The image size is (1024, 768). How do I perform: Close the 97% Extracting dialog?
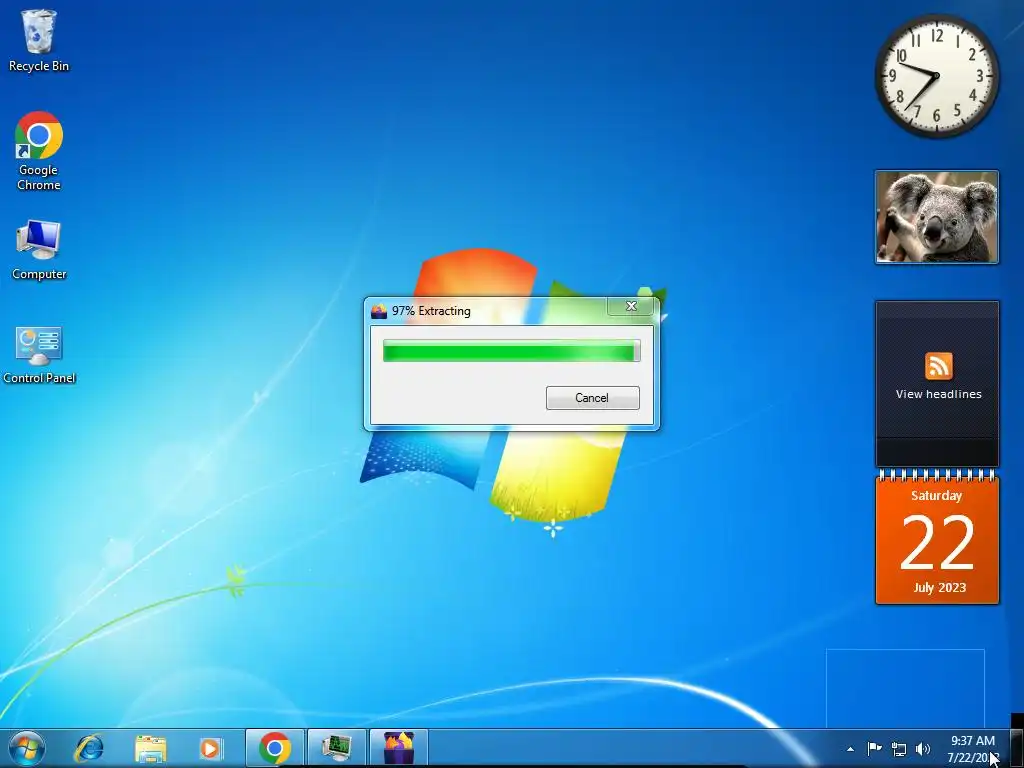pyautogui.click(x=631, y=306)
